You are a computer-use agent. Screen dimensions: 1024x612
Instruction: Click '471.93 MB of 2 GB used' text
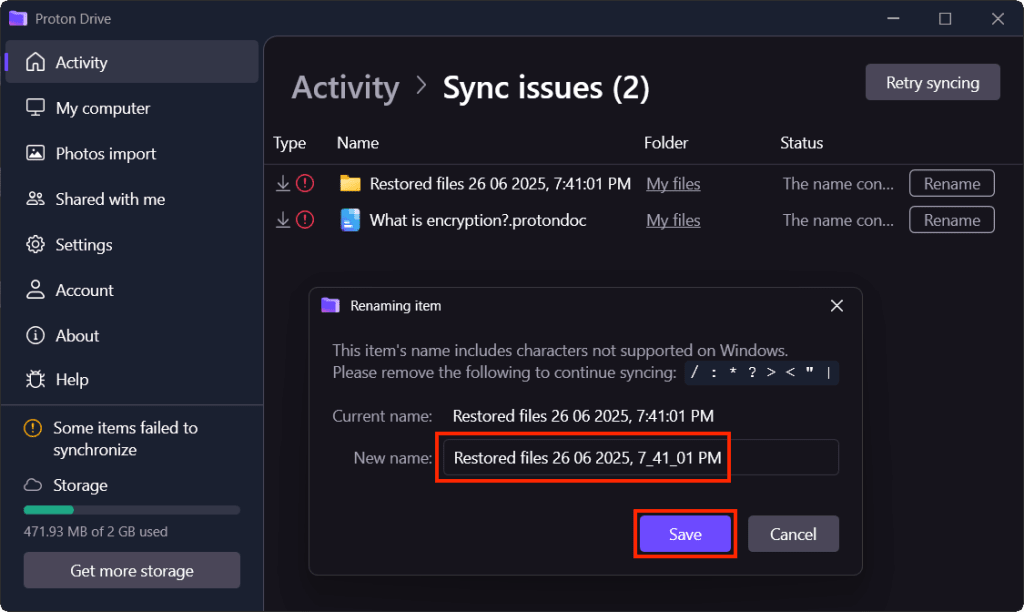click(95, 531)
